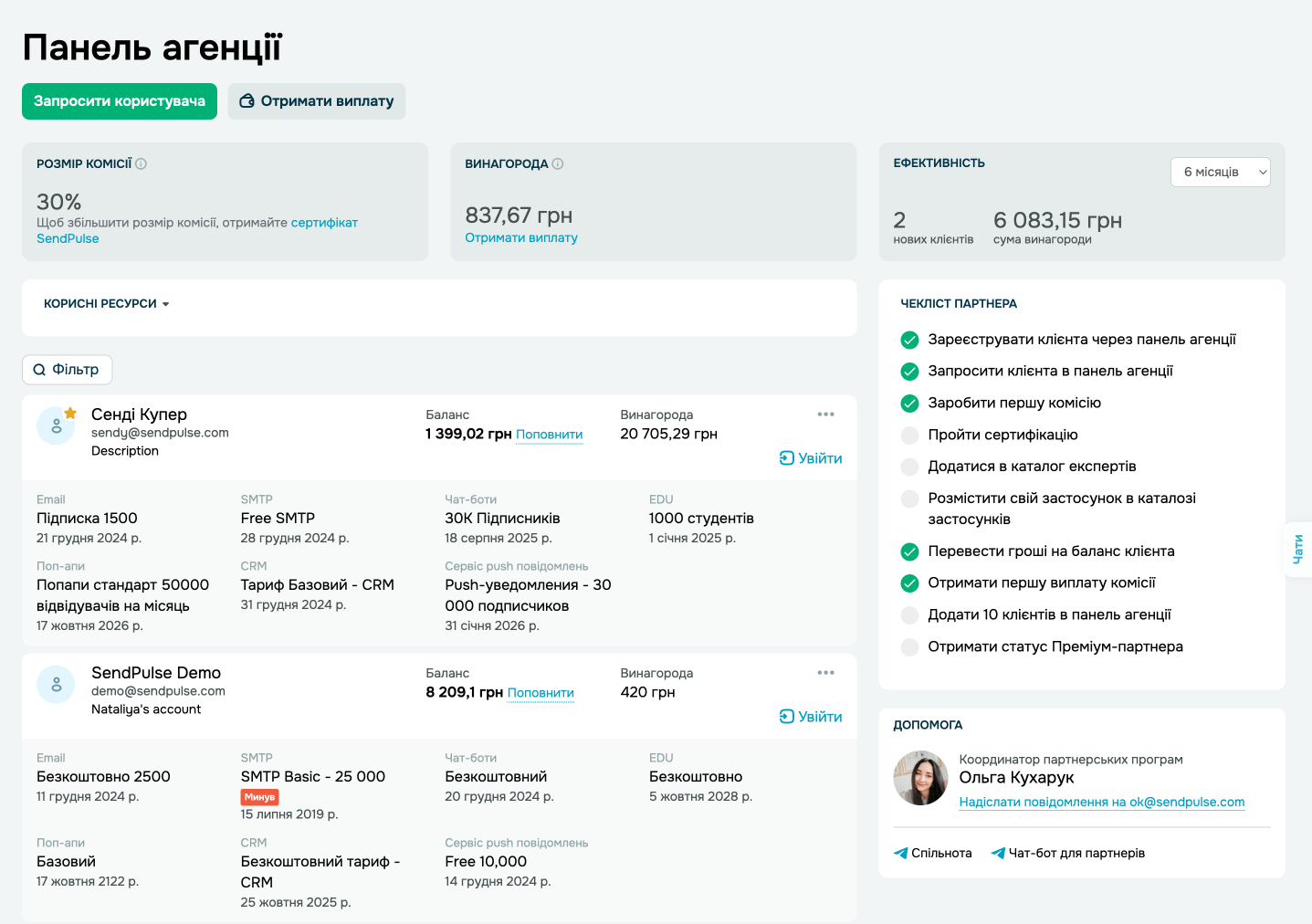The width and height of the screenshot is (1312, 924).
Task: Toggle Пройти сертифікацію checklist item
Action: tap(909, 436)
